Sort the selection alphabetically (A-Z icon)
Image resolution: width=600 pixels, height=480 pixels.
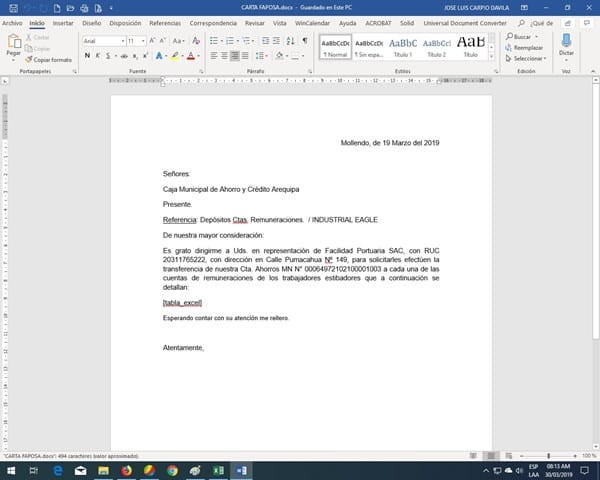click(290, 41)
